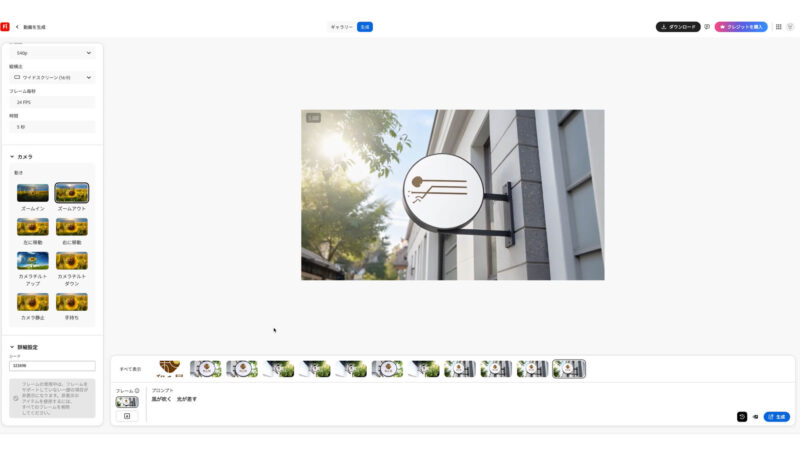
Task: Click the generated sign video preview
Action: [x=453, y=195]
